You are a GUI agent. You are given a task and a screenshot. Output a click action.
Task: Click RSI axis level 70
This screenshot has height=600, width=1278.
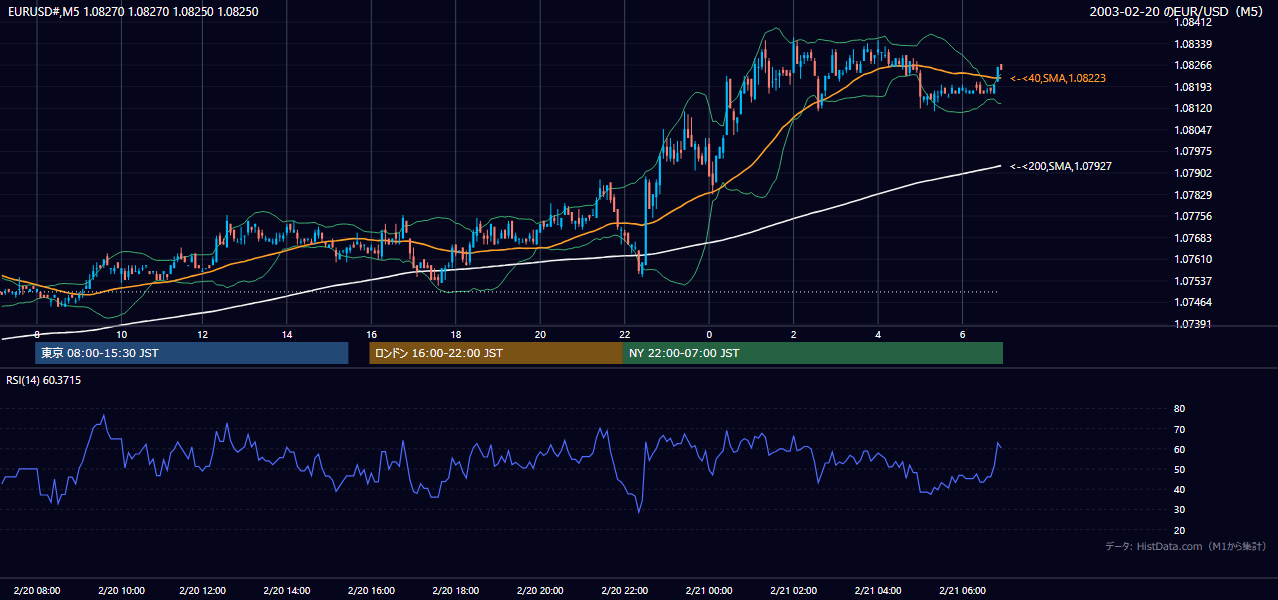coord(1179,429)
